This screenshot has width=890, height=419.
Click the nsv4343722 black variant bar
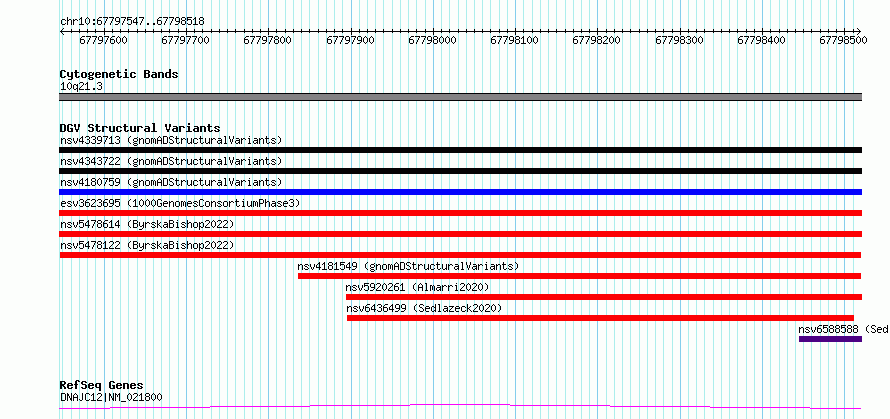pos(460,171)
